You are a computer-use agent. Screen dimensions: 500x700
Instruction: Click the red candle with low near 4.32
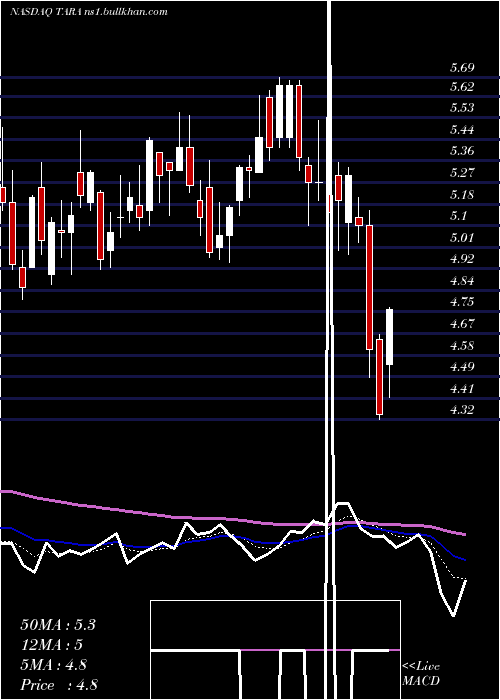[380, 377]
